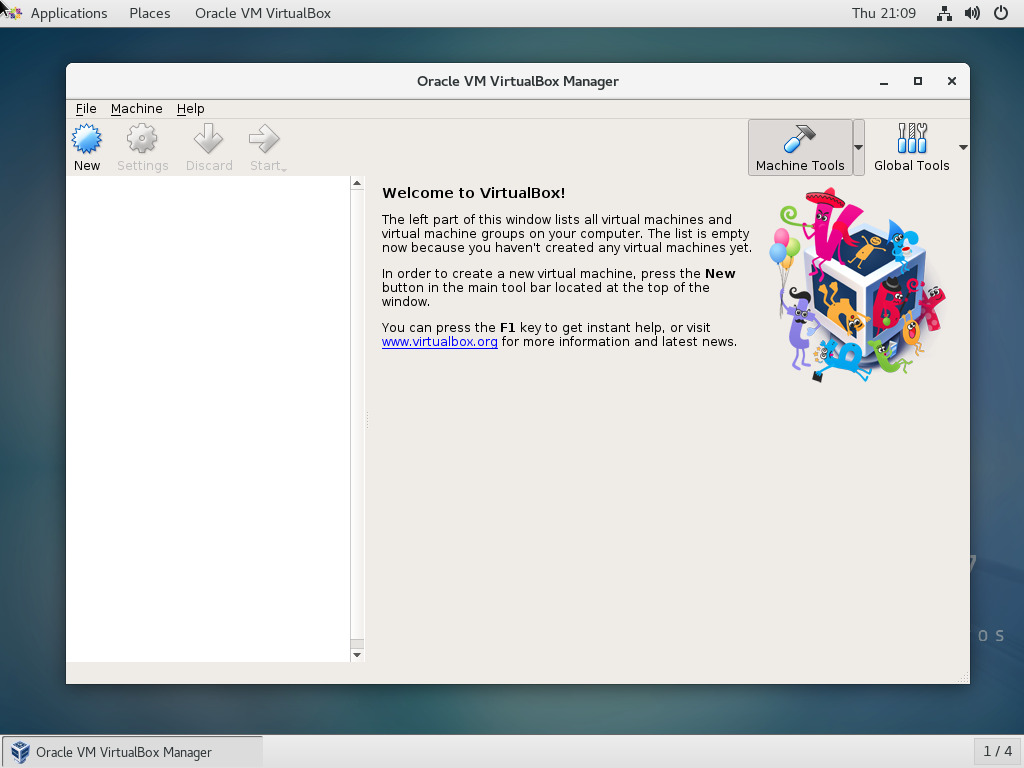This screenshot has width=1024, height=768.
Task: Maximize the VirtualBox Manager window
Action: pos(918,82)
